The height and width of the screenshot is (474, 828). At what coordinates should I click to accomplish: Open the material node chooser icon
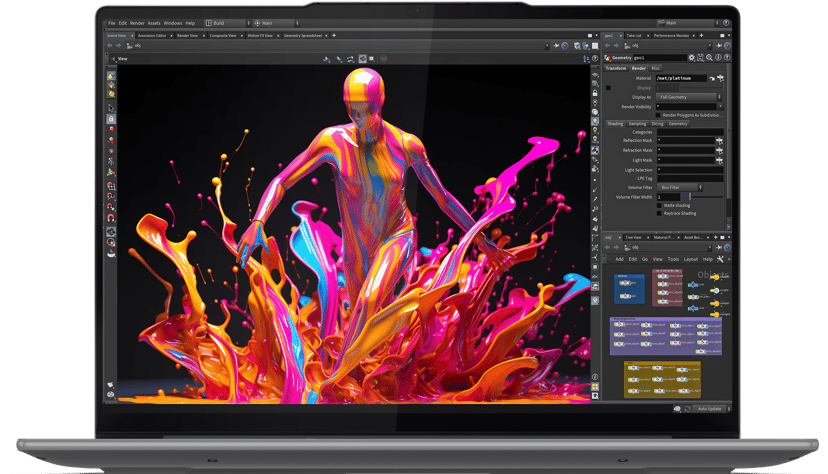point(720,78)
